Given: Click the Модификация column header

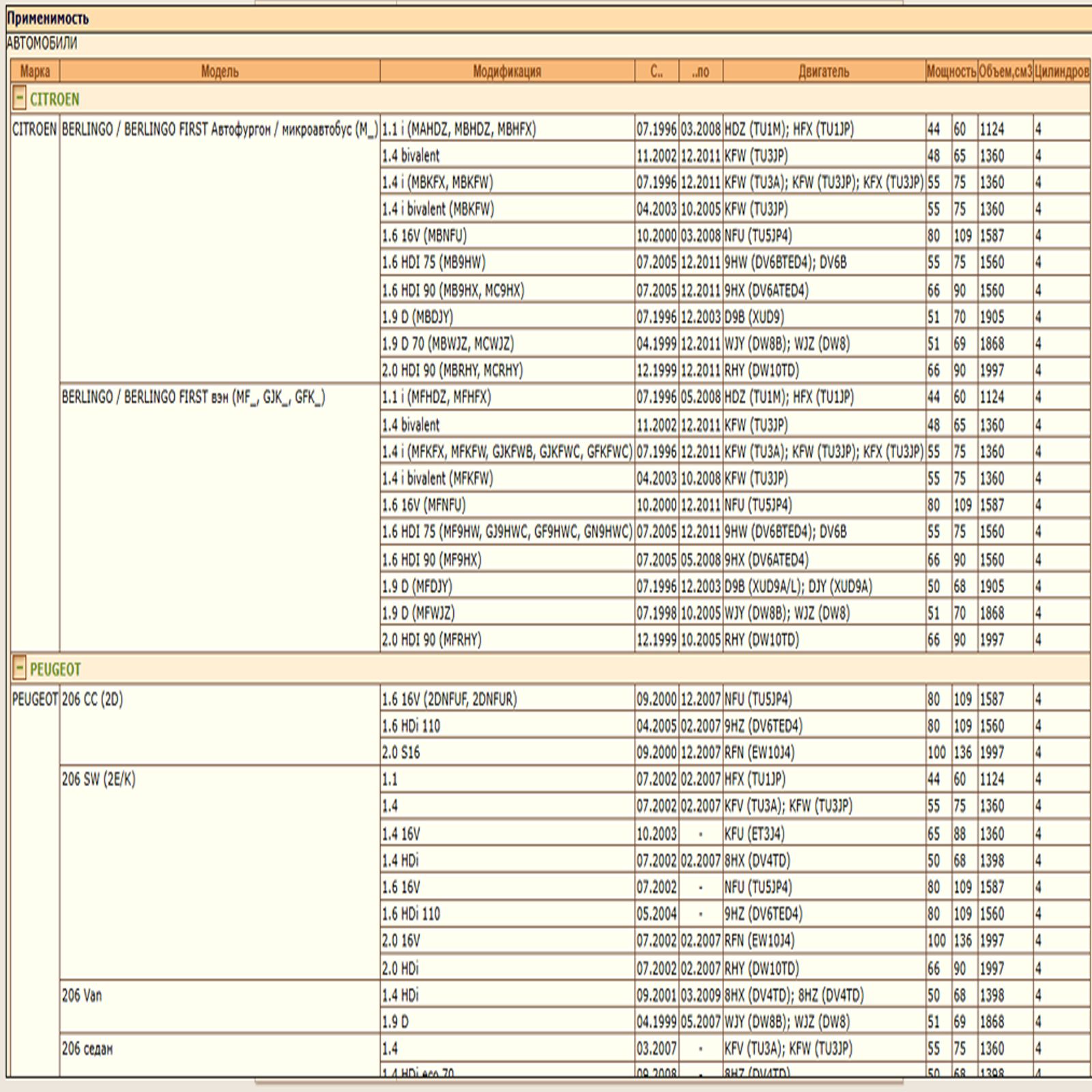Looking at the screenshot, I should 506,71.
